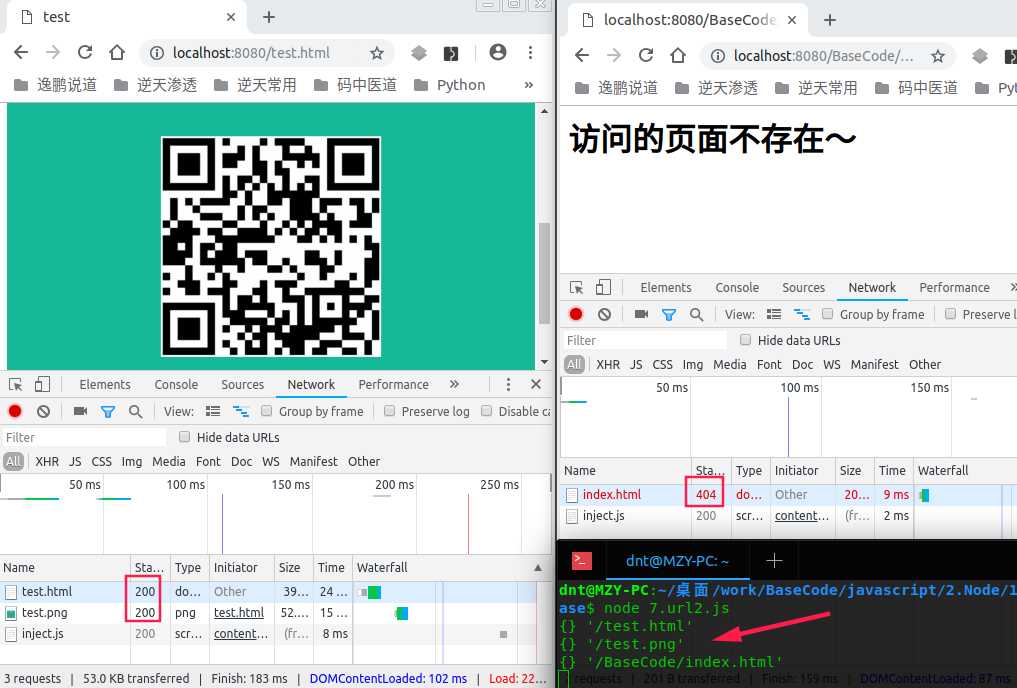Screen dimensions: 1017x688
Task: Toggle the filter funnel in left DevTools
Action: (x=108, y=411)
